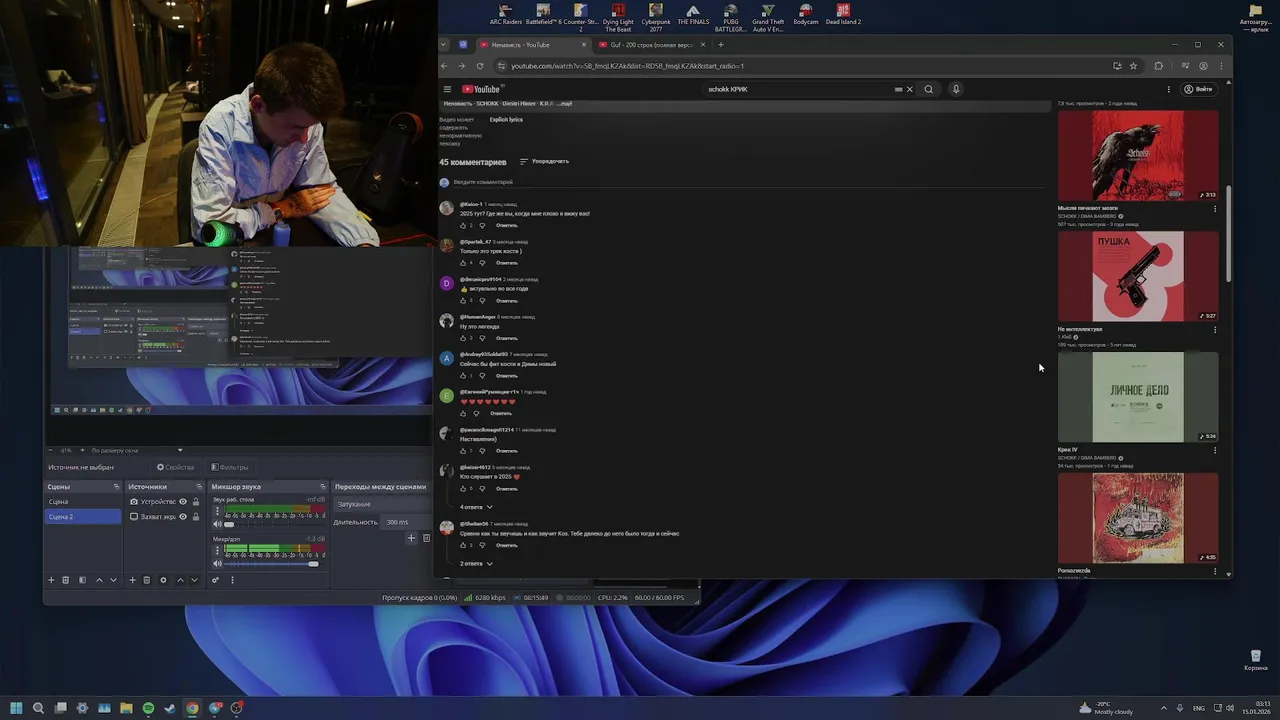Open ПУШКА video thumbnail
Image resolution: width=1280 pixels, height=720 pixels.
pyautogui.click(x=1138, y=276)
